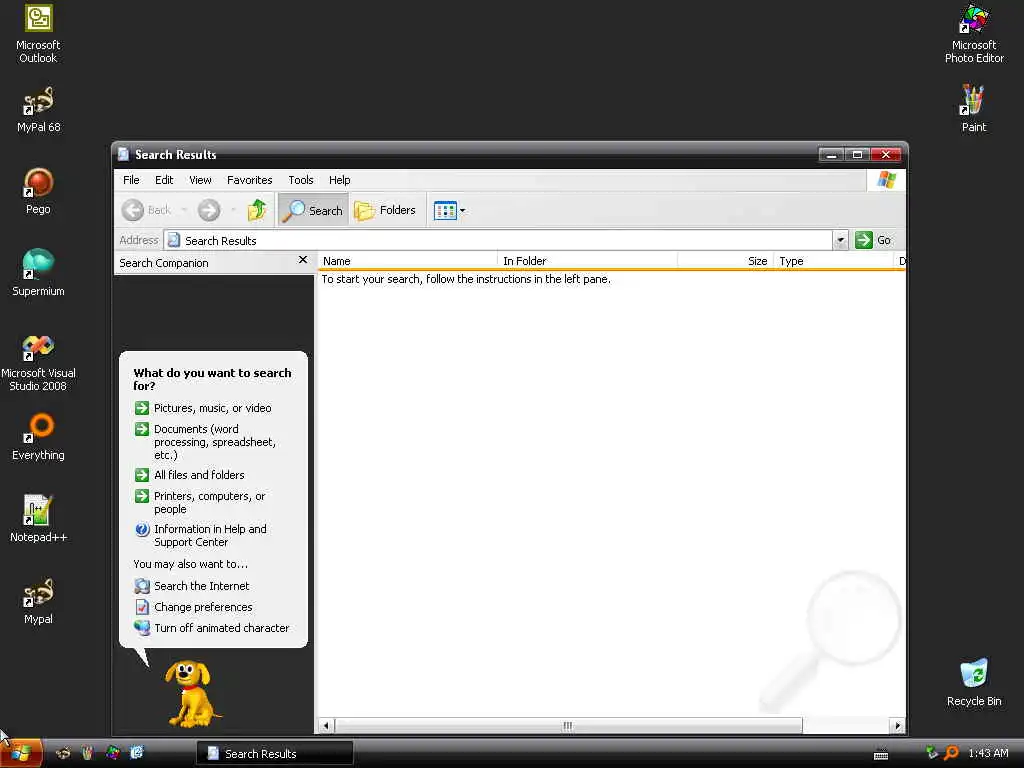Launch Mypal from quick launch
Image resolution: width=1024 pixels, height=768 pixels.
tap(63, 753)
